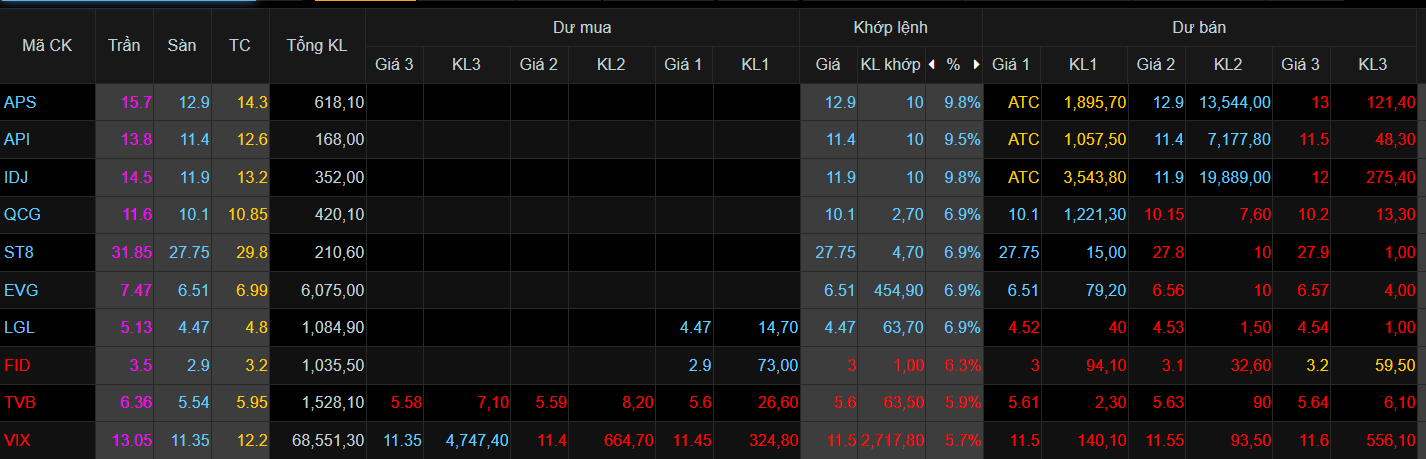Select the Sàn column header
The image size is (1426, 459).
click(182, 46)
